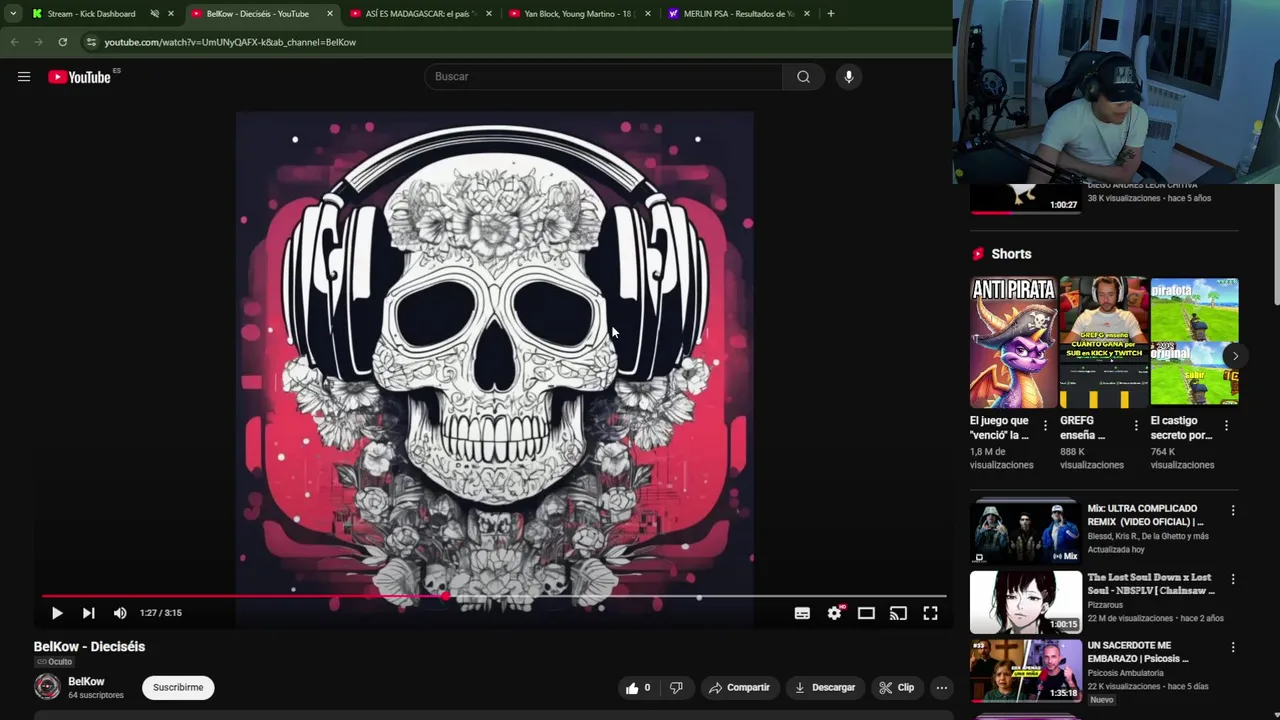The height and width of the screenshot is (720, 1280).
Task: Switch to theater mode
Action: (x=866, y=613)
